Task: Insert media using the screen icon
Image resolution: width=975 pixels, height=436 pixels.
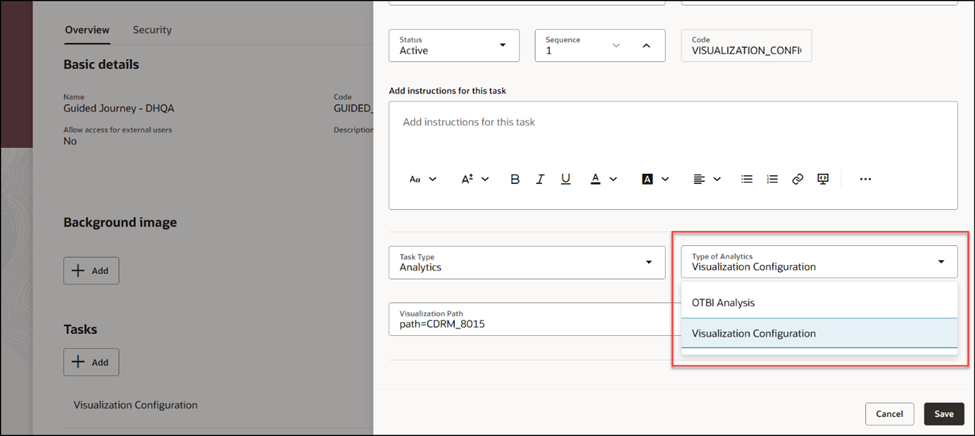Action: click(x=823, y=179)
